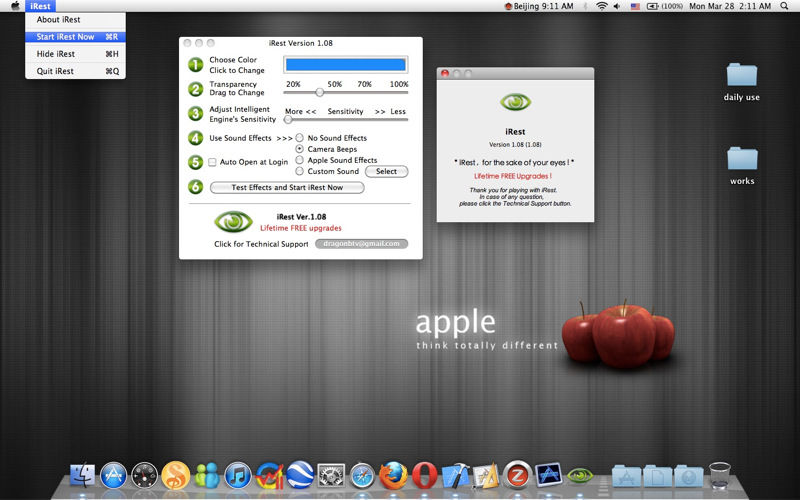The width and height of the screenshot is (800, 500).
Task: Select No Sound Effects radio button
Action: (x=299, y=138)
